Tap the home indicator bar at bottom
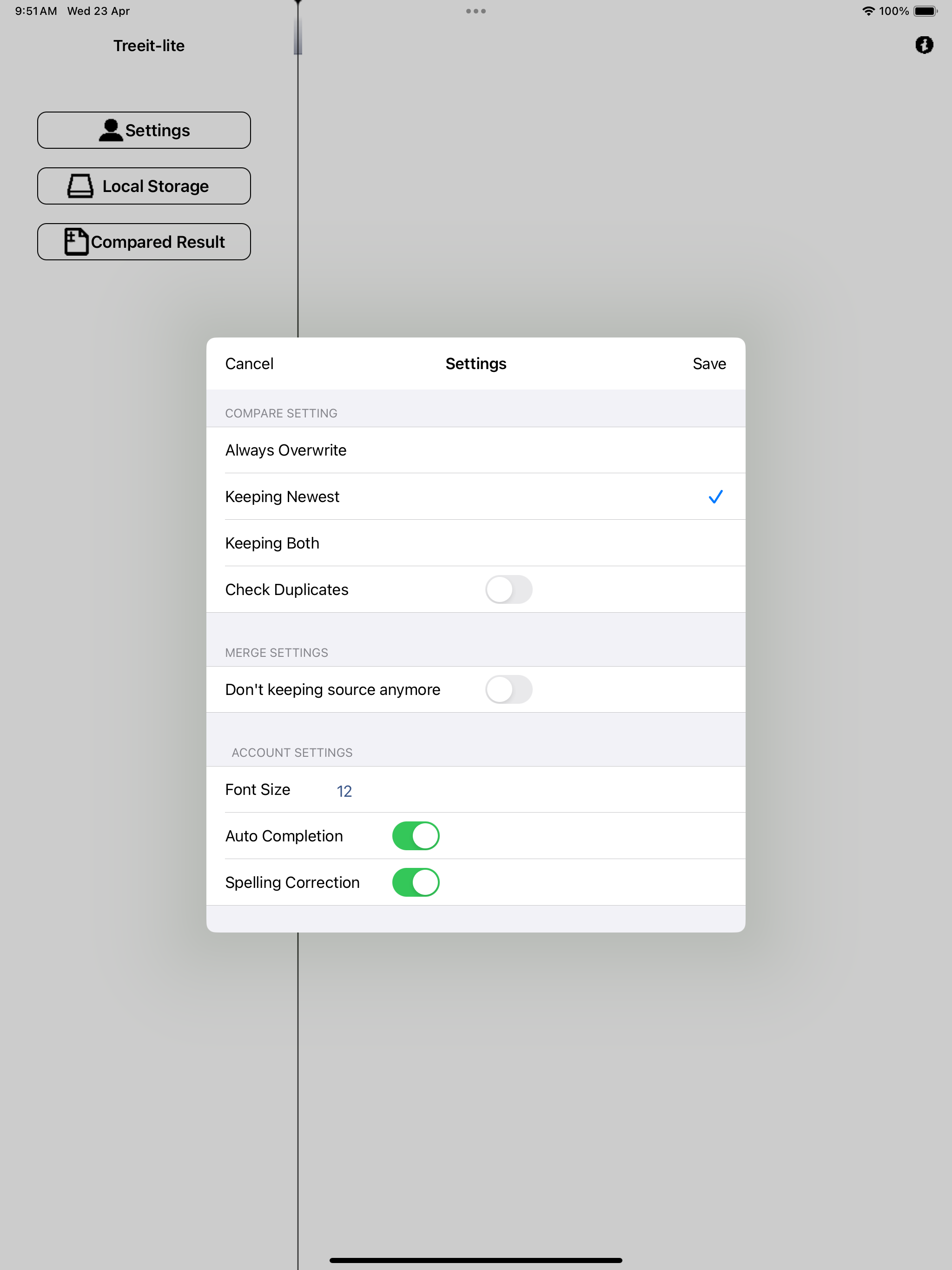The height and width of the screenshot is (1270, 952). (476, 1260)
